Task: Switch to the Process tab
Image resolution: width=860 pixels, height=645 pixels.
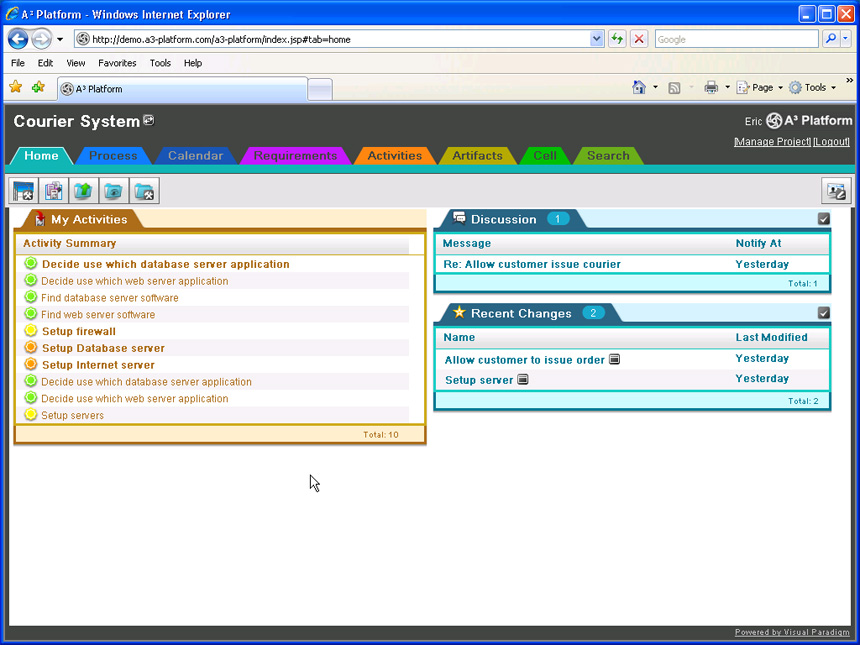Action: (x=113, y=156)
